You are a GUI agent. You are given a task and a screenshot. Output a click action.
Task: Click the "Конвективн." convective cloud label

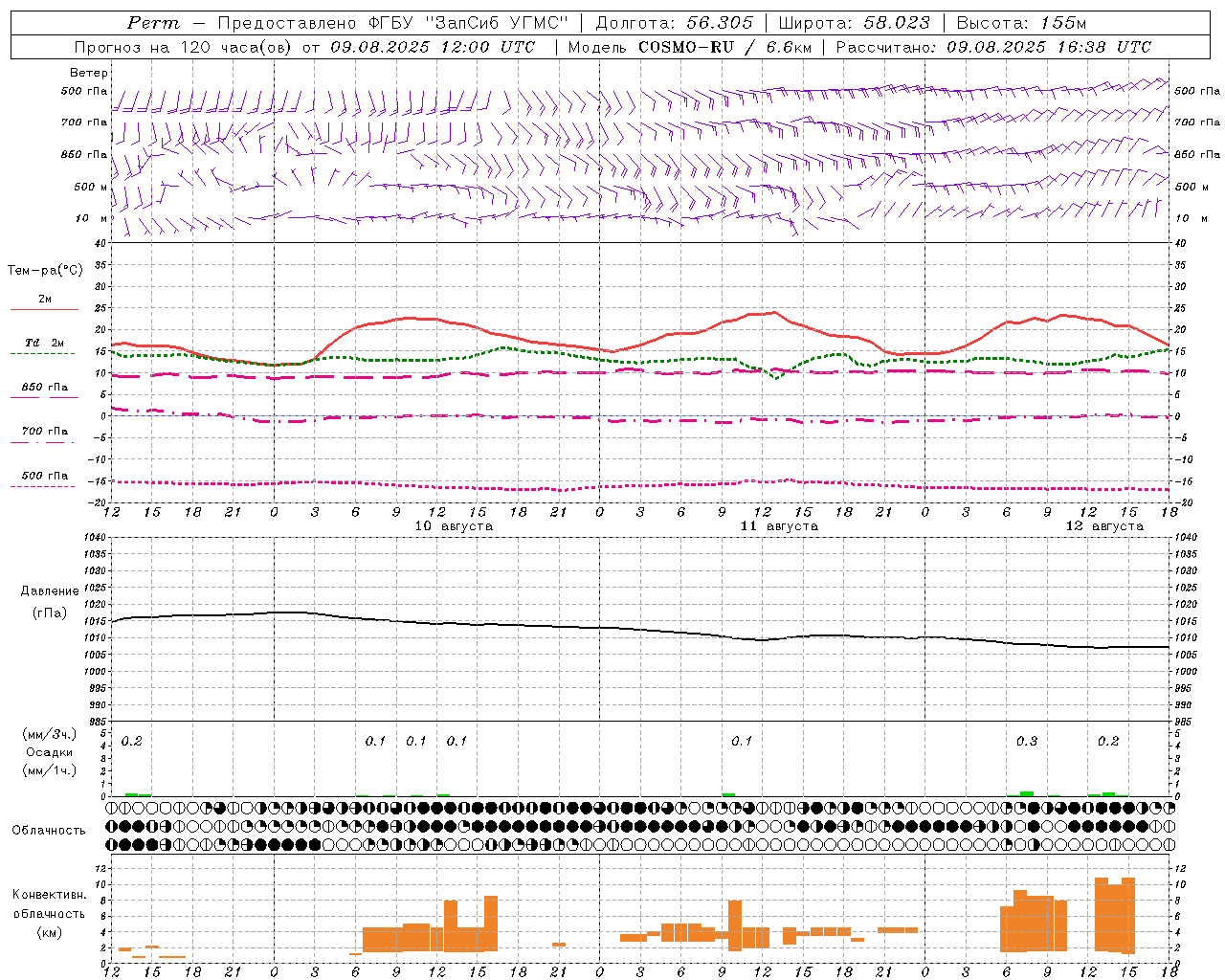[x=50, y=894]
